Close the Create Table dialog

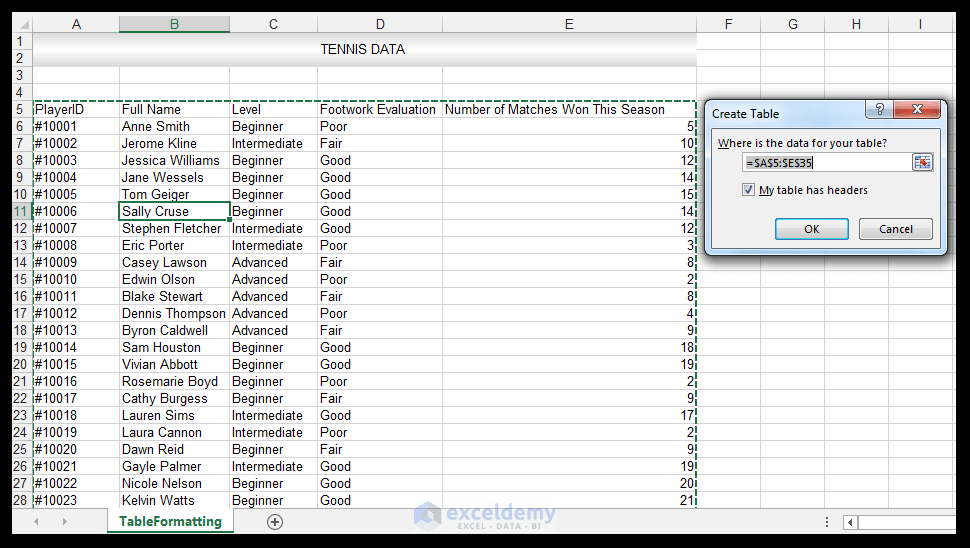click(917, 110)
